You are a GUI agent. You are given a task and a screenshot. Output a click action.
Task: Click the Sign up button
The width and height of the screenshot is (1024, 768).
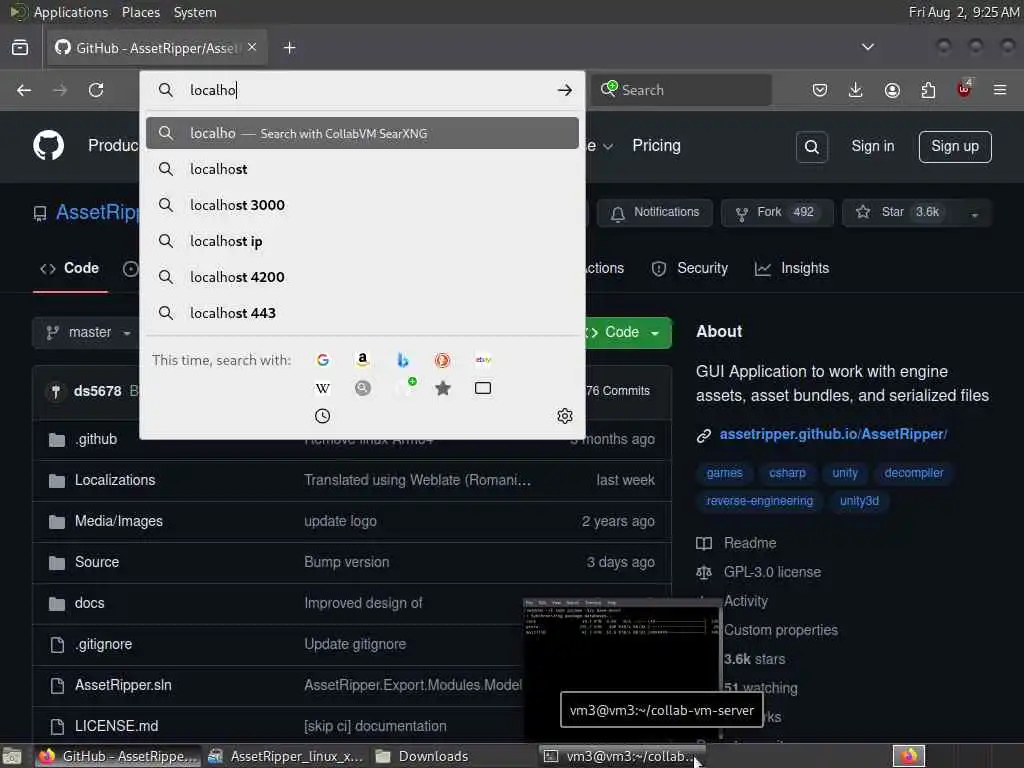pyautogui.click(x=955, y=146)
